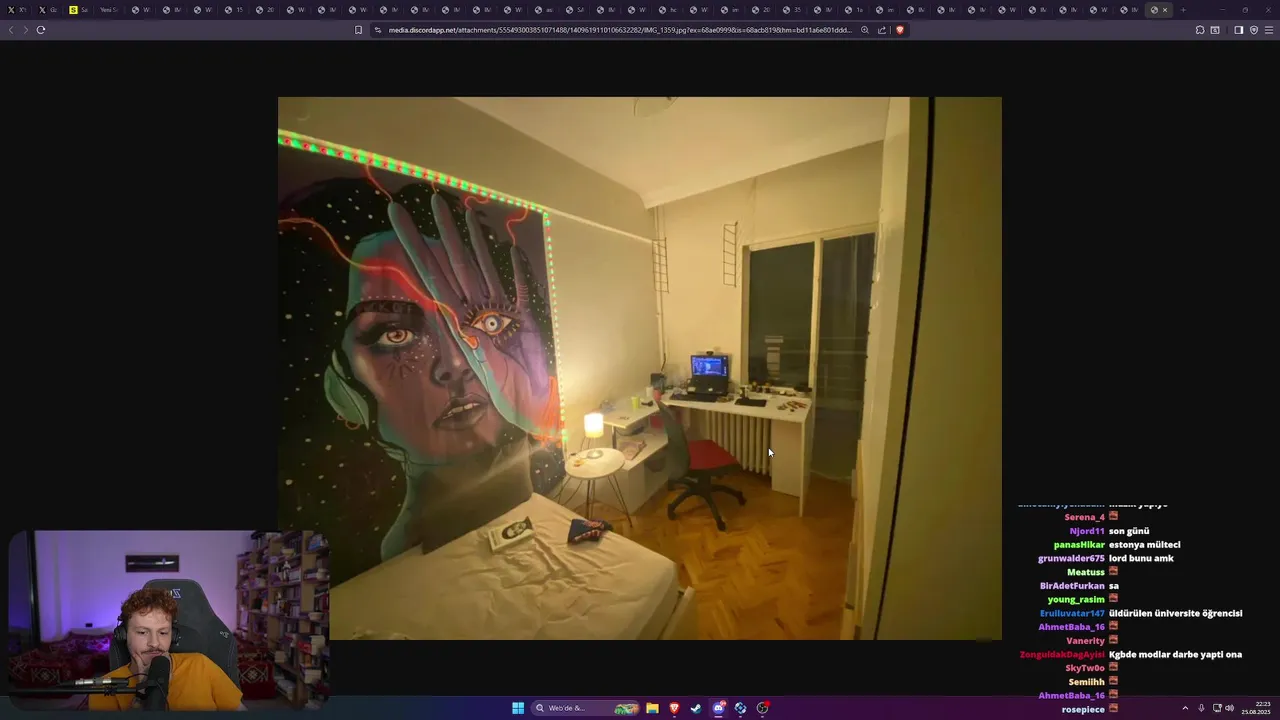
Task: Click chat username 'SkyTw0o'
Action: tap(1085, 668)
